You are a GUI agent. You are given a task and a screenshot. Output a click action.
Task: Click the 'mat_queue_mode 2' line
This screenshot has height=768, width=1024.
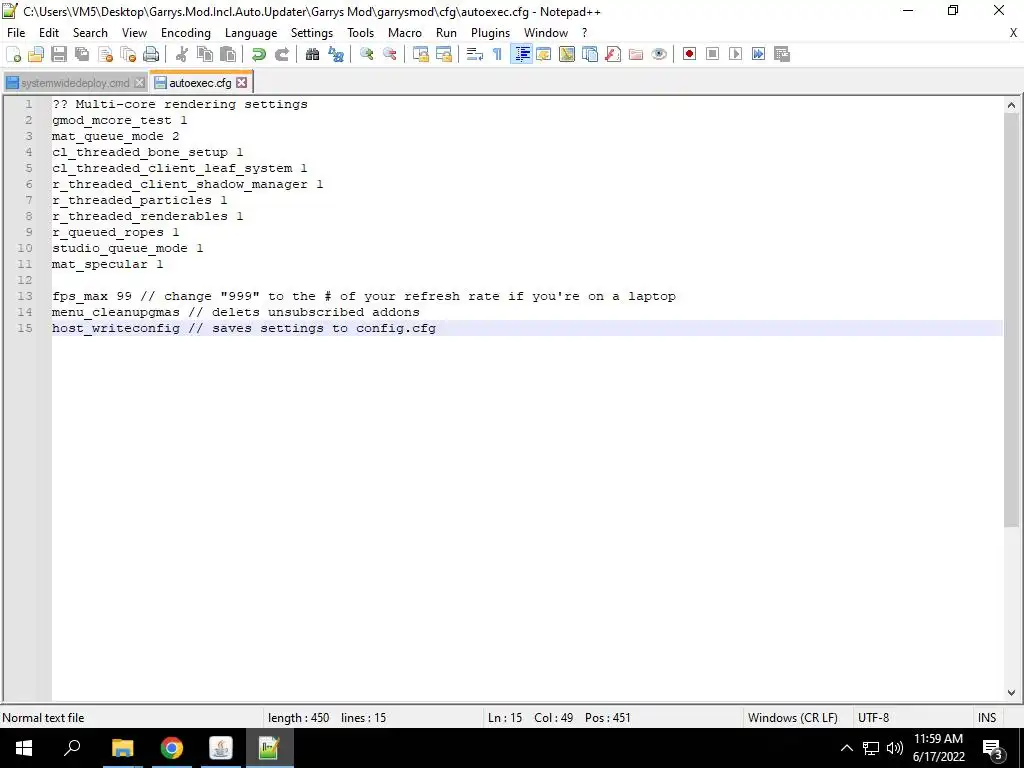116,136
